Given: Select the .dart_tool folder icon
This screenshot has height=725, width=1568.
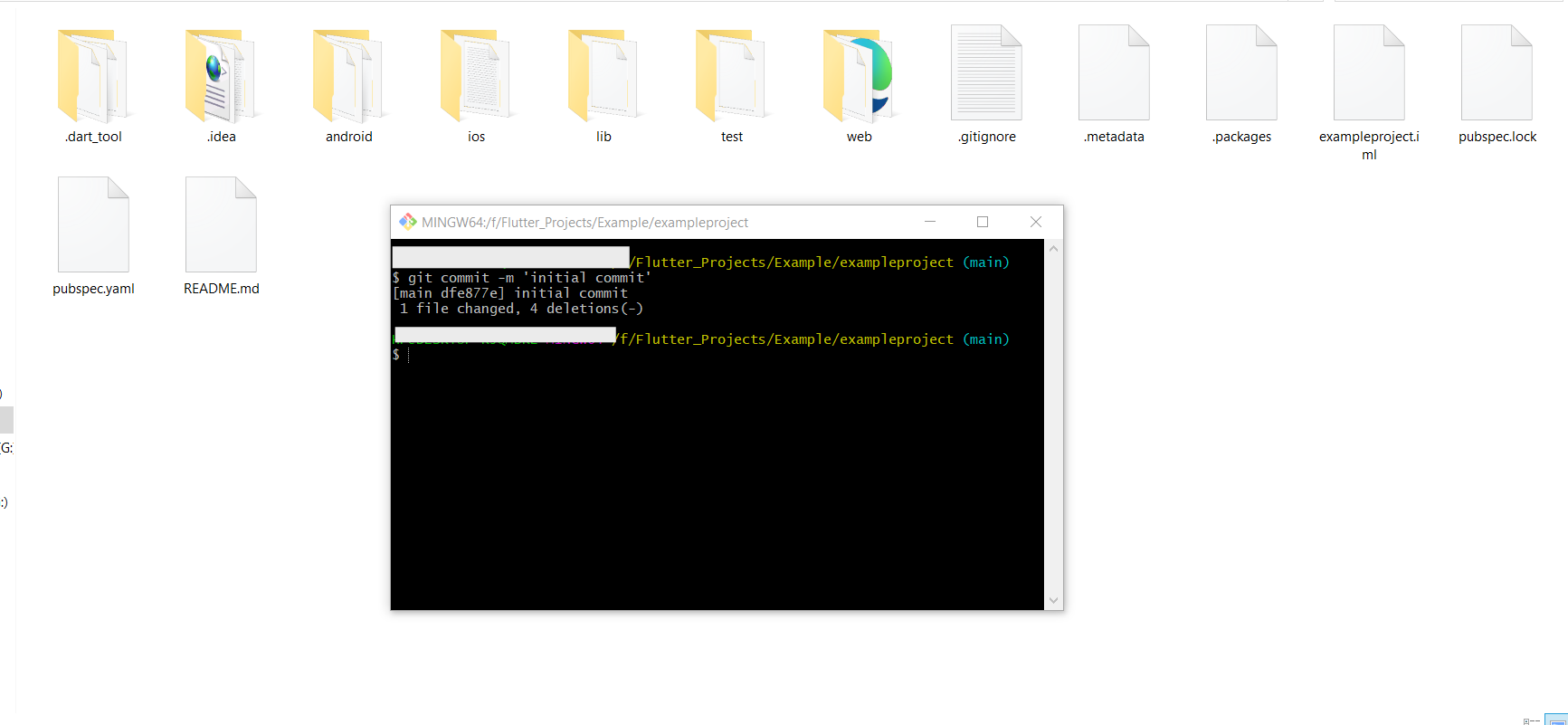Looking at the screenshot, I should [x=93, y=76].
